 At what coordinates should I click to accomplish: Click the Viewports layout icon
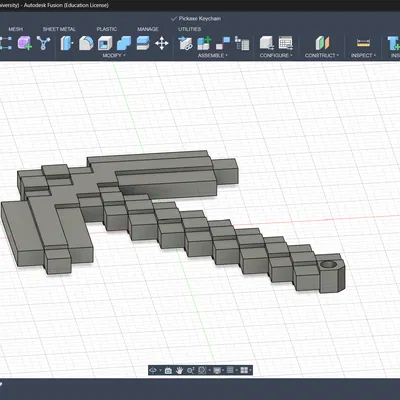pyautogui.click(x=244, y=370)
